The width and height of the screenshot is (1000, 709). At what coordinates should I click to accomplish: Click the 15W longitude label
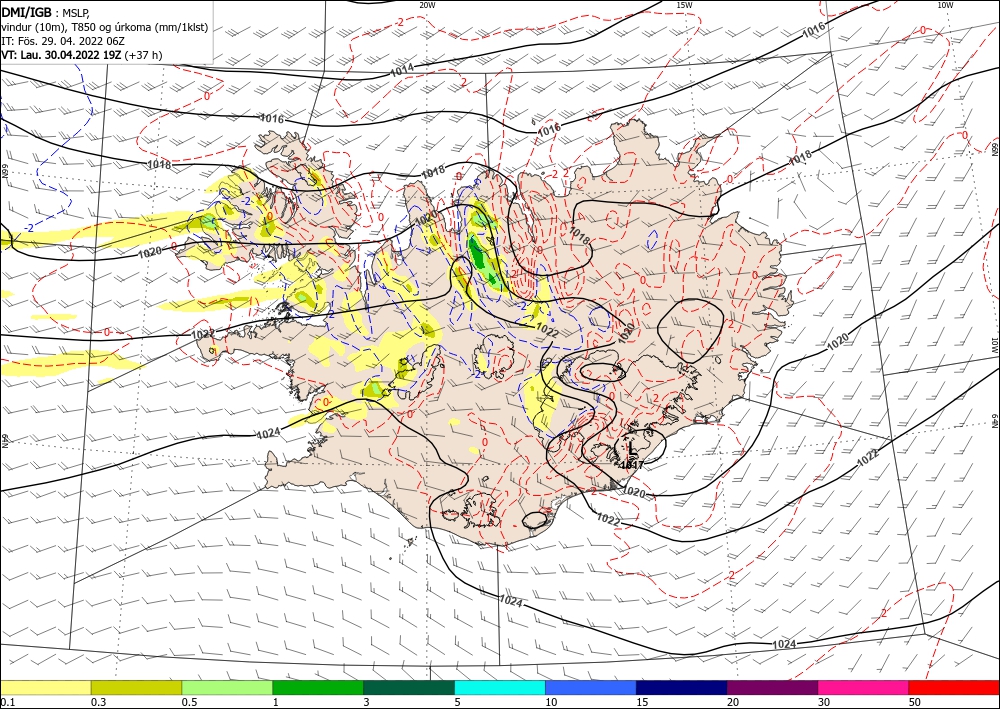coord(684,5)
